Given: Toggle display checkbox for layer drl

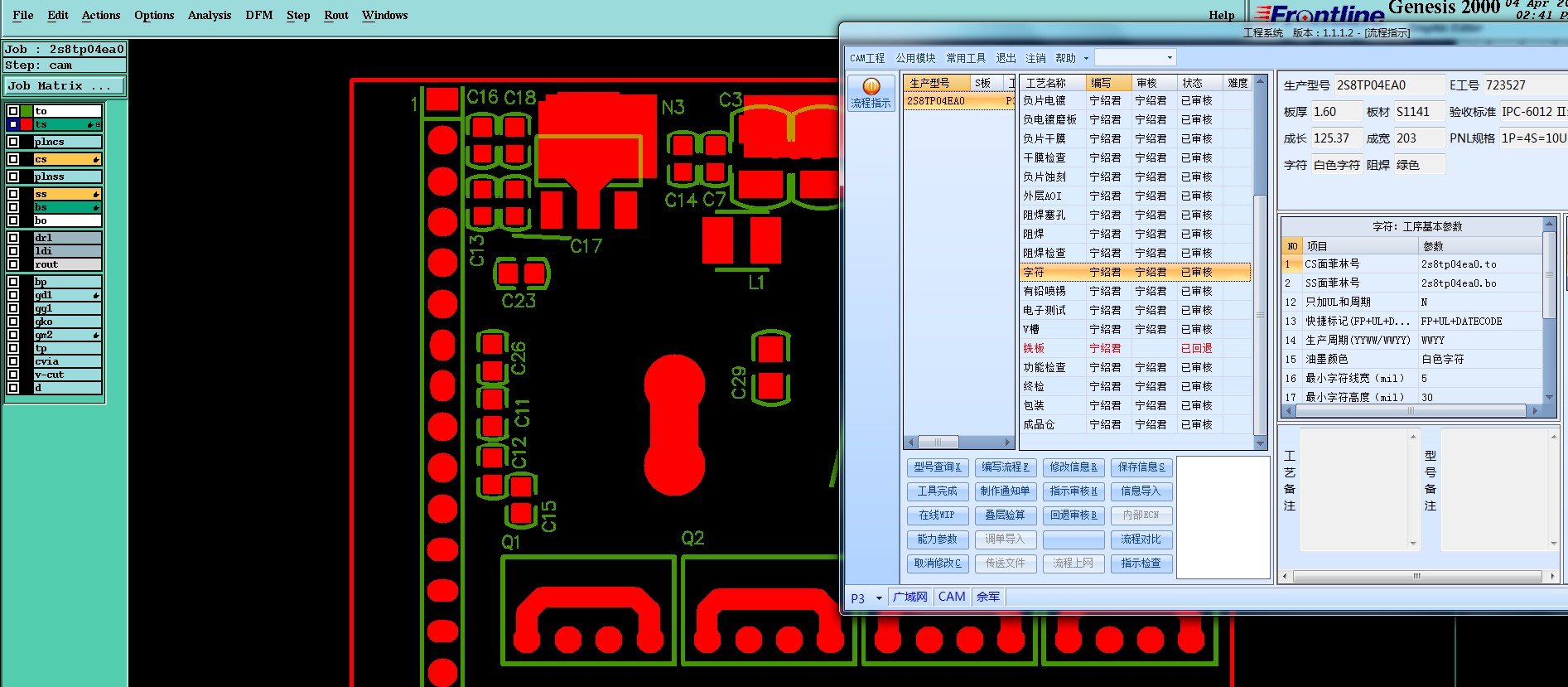Looking at the screenshot, I should pos(13,238).
